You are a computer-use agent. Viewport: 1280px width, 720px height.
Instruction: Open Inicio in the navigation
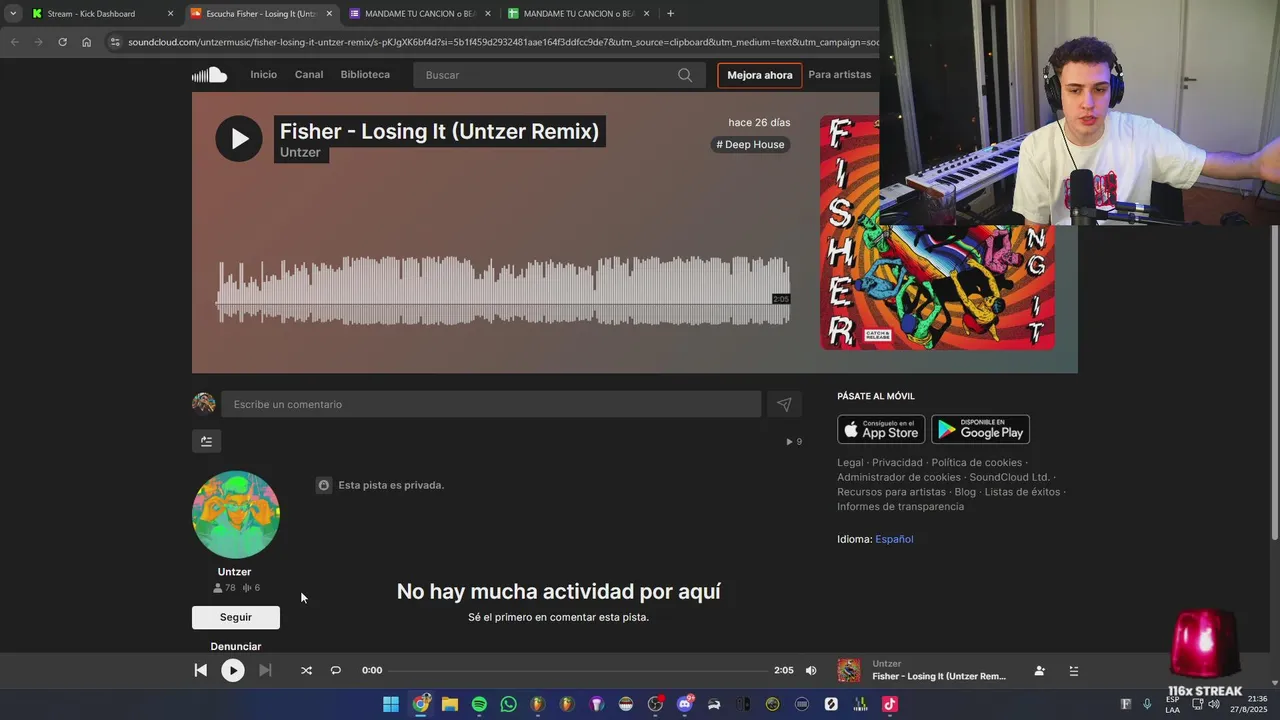click(x=263, y=75)
